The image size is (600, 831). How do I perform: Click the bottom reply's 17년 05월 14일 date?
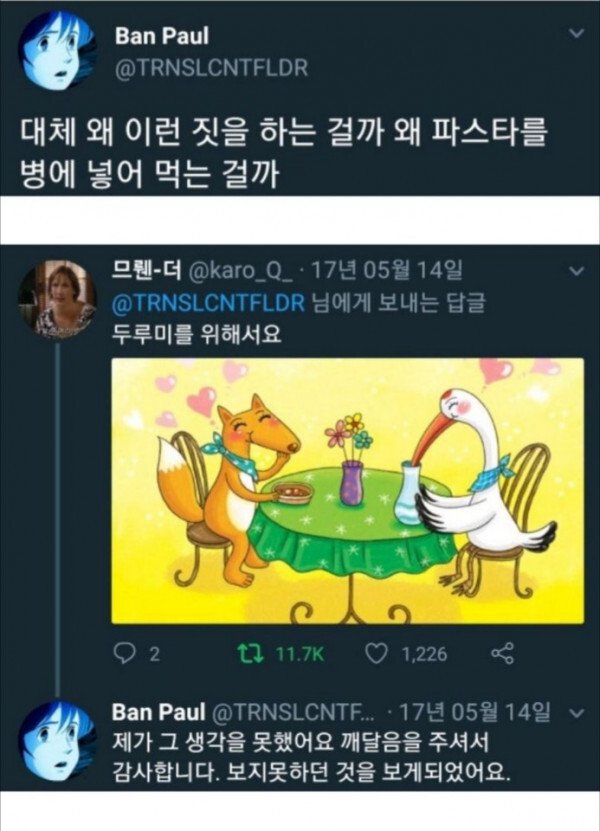(x=473, y=712)
